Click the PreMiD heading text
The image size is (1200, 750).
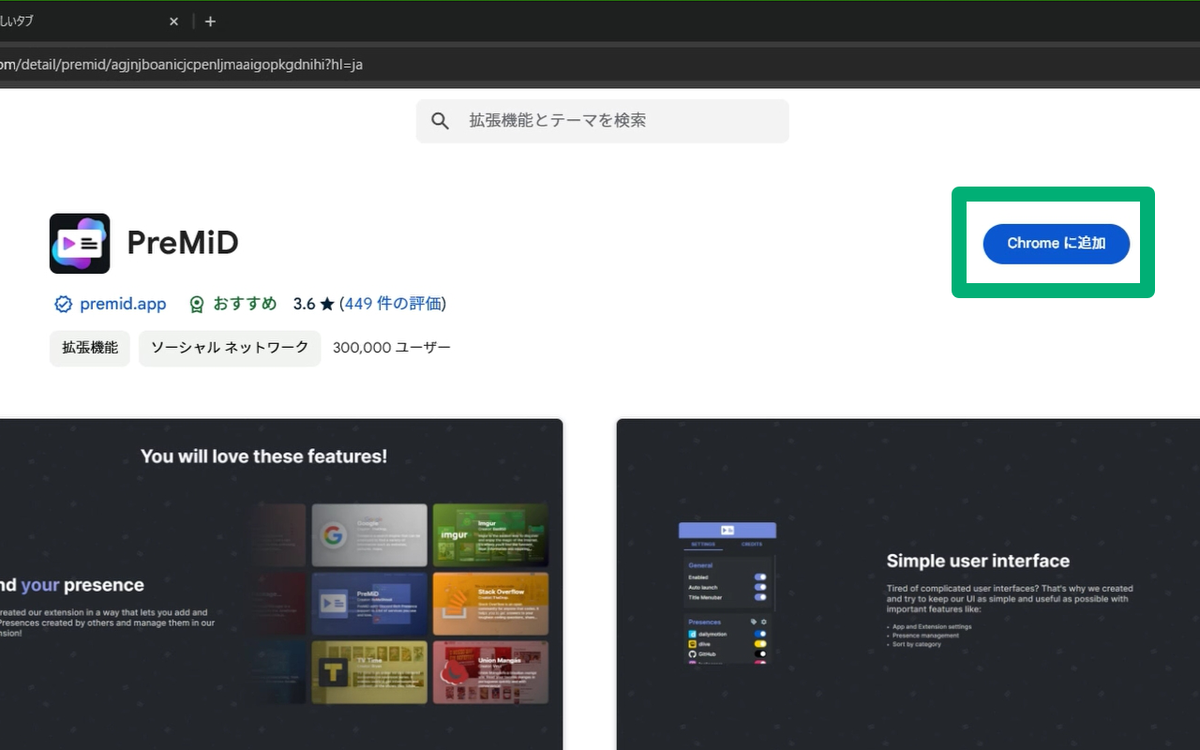(x=183, y=243)
